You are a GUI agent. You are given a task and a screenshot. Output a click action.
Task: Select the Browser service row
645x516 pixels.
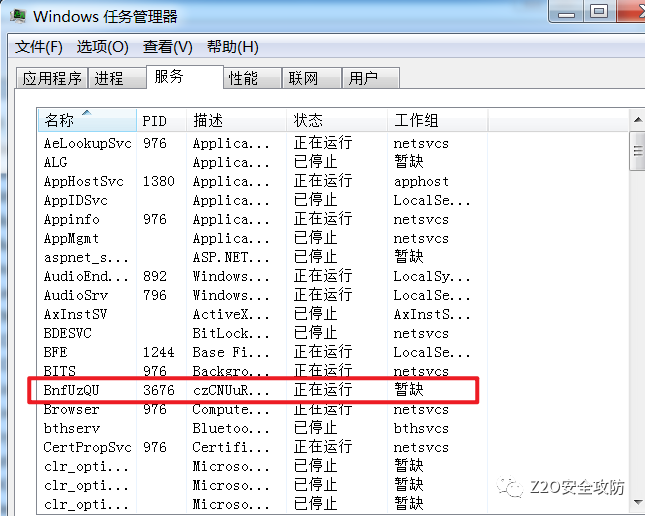pyautogui.click(x=262, y=409)
